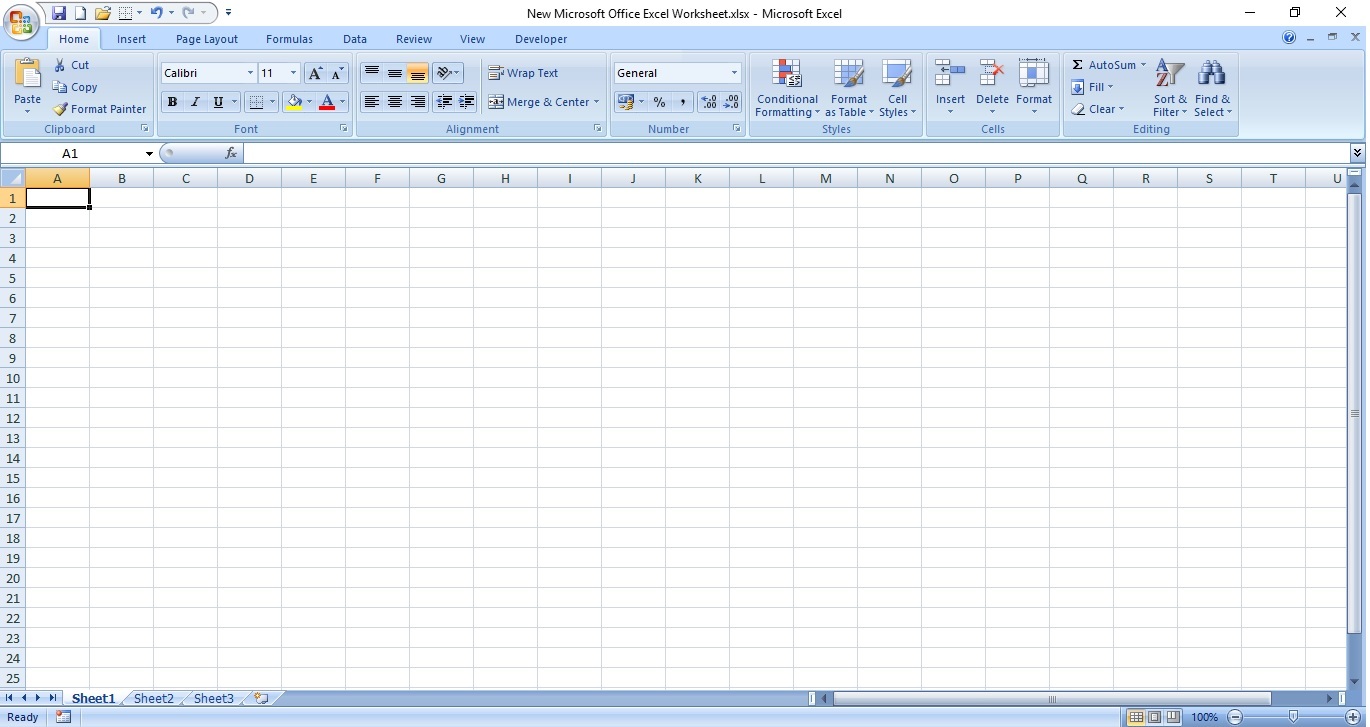Apply italic formatting
The height and width of the screenshot is (727, 1370).
pyautogui.click(x=195, y=102)
